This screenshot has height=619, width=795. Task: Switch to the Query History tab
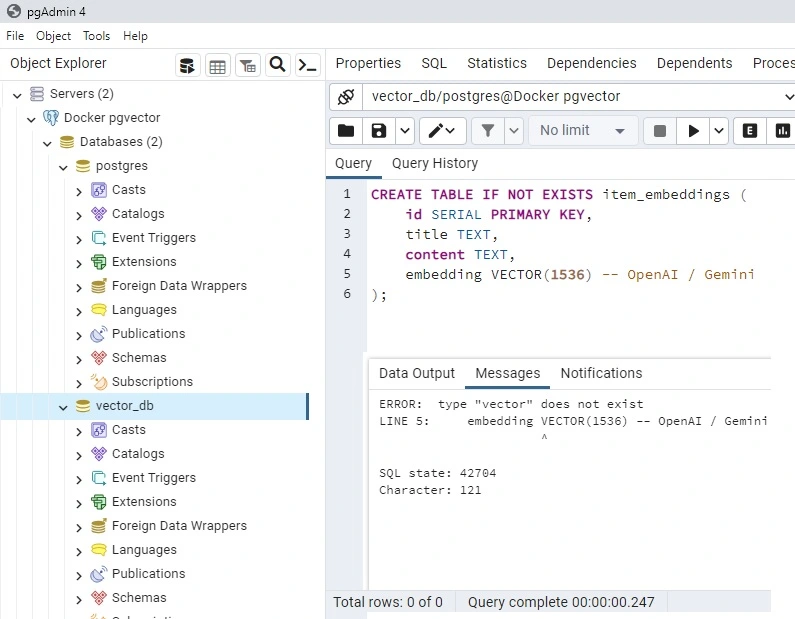435,163
